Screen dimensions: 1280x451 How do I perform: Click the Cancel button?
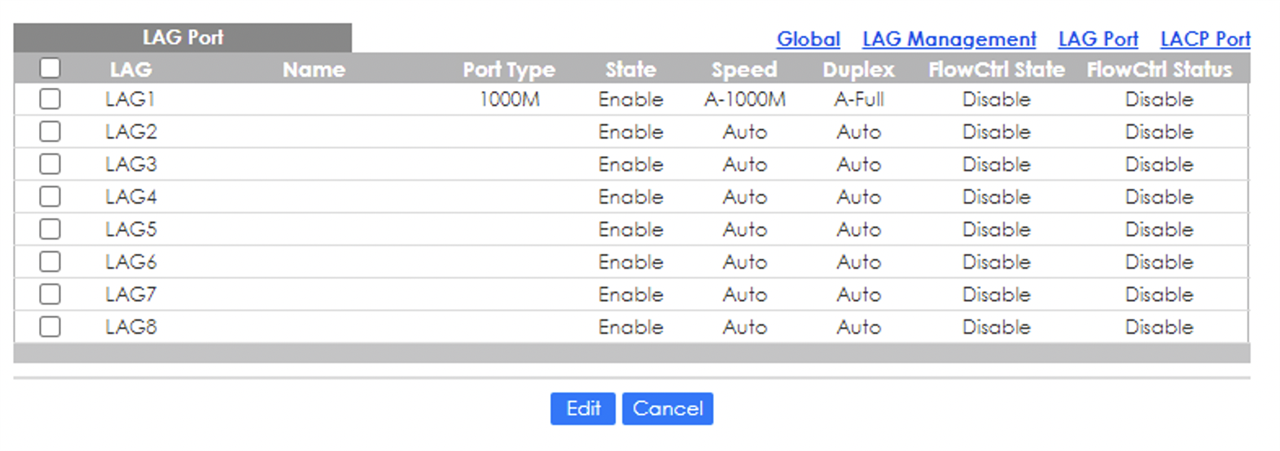click(x=667, y=408)
